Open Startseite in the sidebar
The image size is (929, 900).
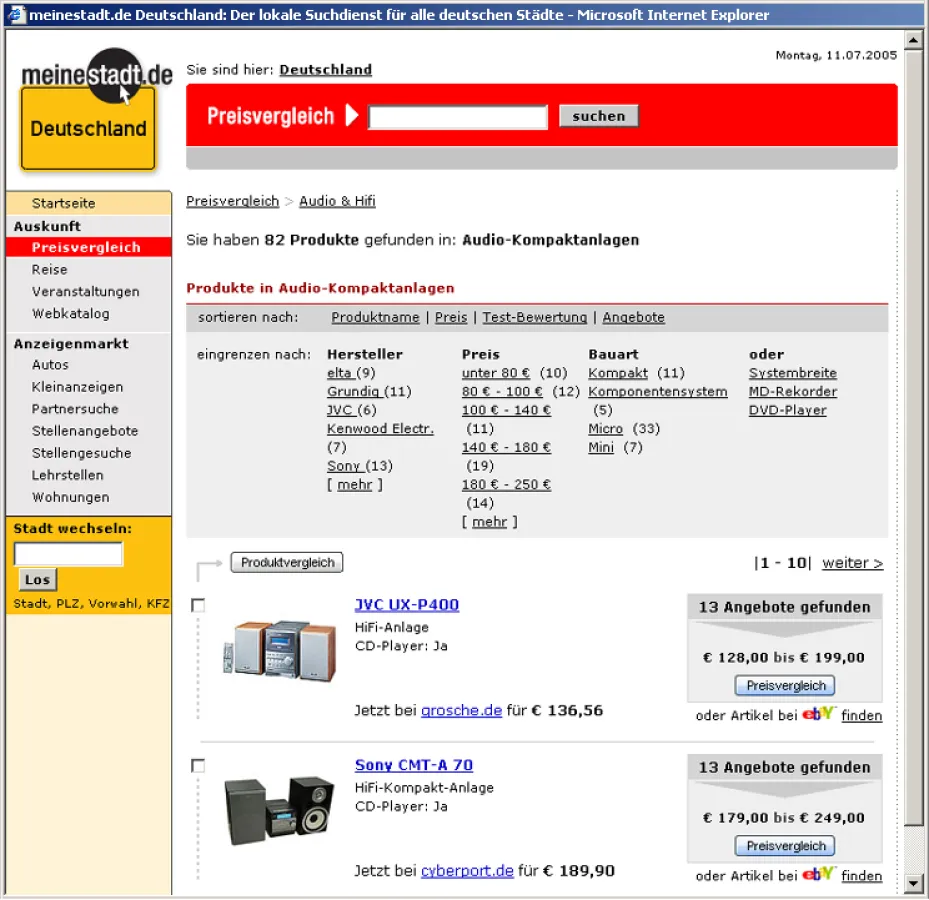63,203
